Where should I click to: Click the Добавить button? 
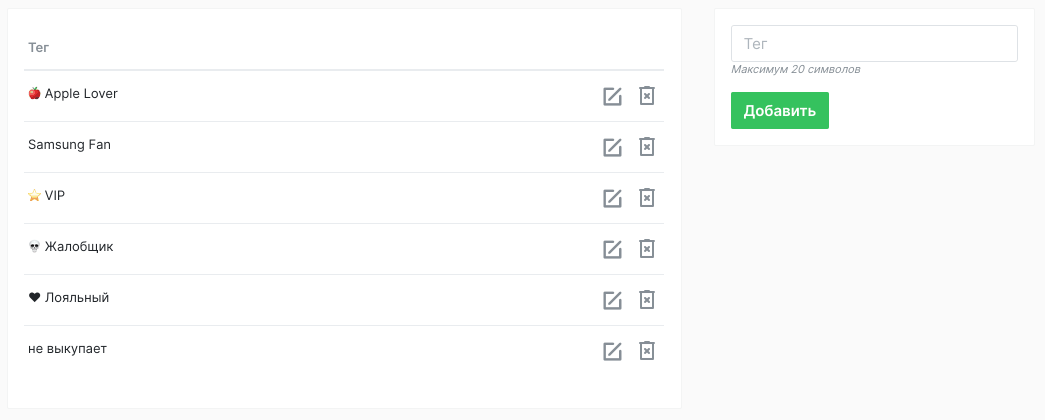click(780, 111)
